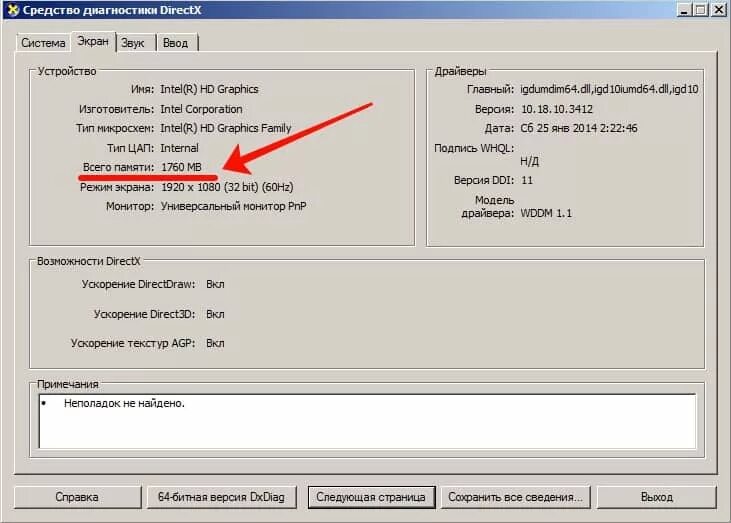
Task: Click the main driver 'igdumdim64.dll' value
Action: coord(609,89)
